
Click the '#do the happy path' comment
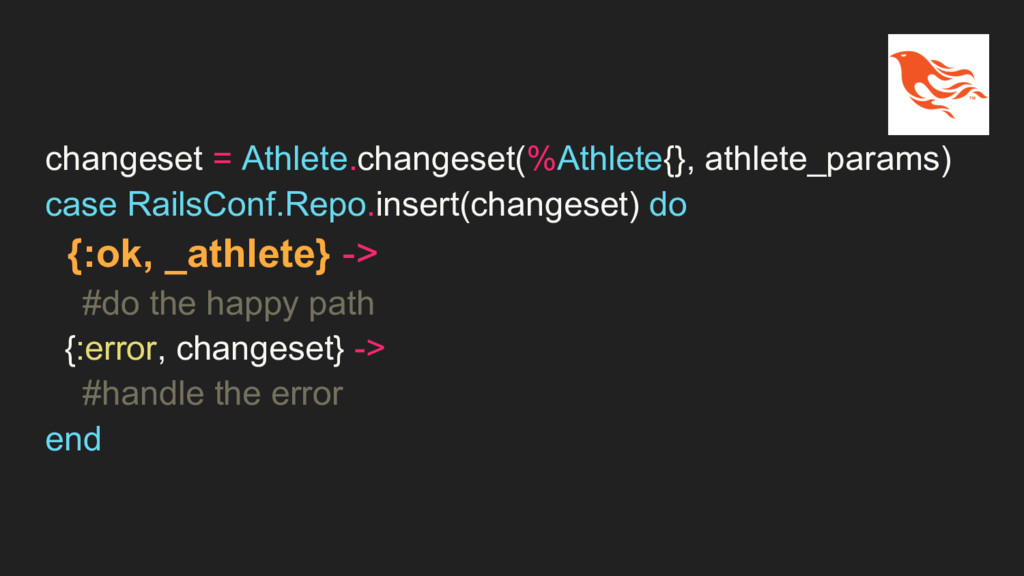pyautogui.click(x=228, y=304)
